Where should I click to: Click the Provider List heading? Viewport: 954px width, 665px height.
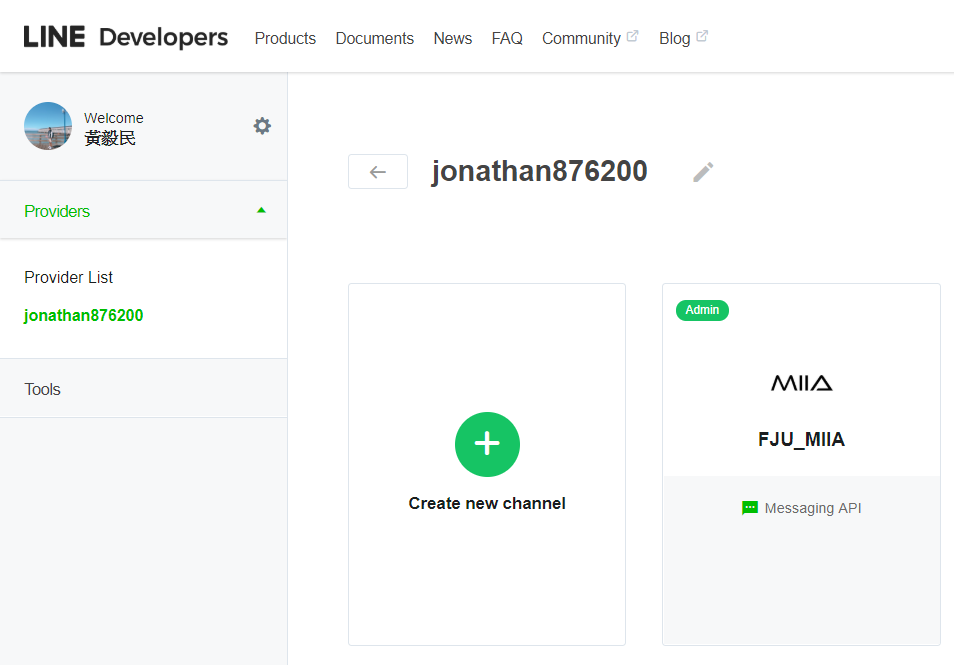pos(69,277)
